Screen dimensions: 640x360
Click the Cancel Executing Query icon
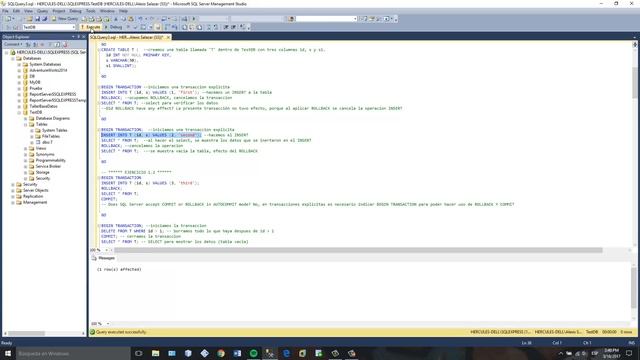pyautogui.click(x=129, y=27)
